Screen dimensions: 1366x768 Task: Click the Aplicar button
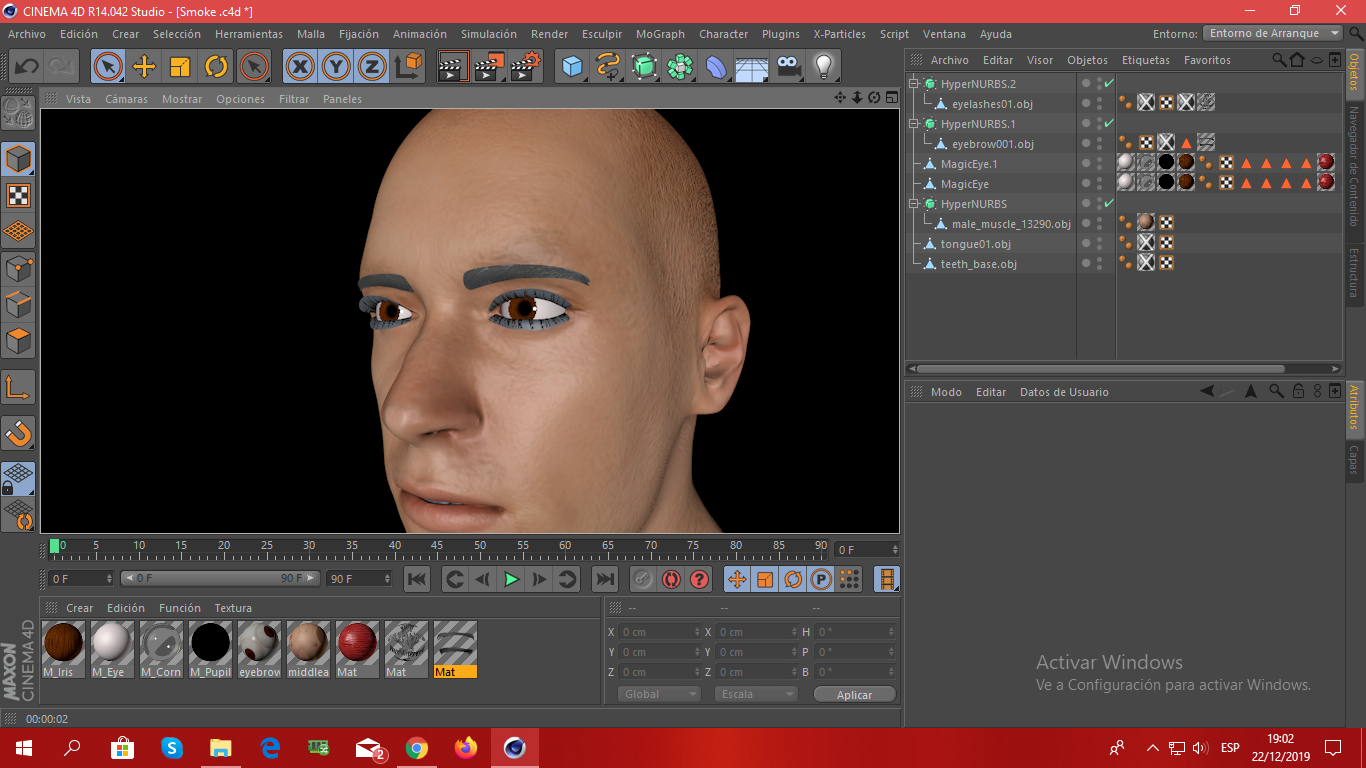pyautogui.click(x=854, y=694)
